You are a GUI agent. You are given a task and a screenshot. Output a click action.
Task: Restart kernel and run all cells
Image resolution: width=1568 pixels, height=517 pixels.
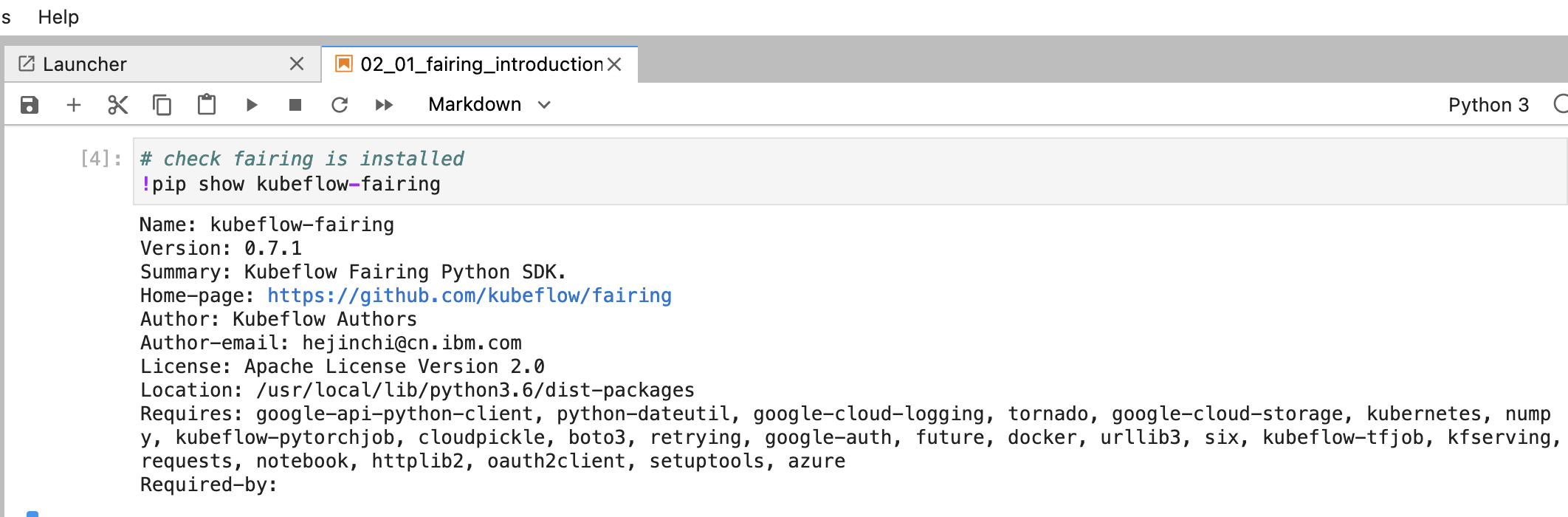pos(384,105)
